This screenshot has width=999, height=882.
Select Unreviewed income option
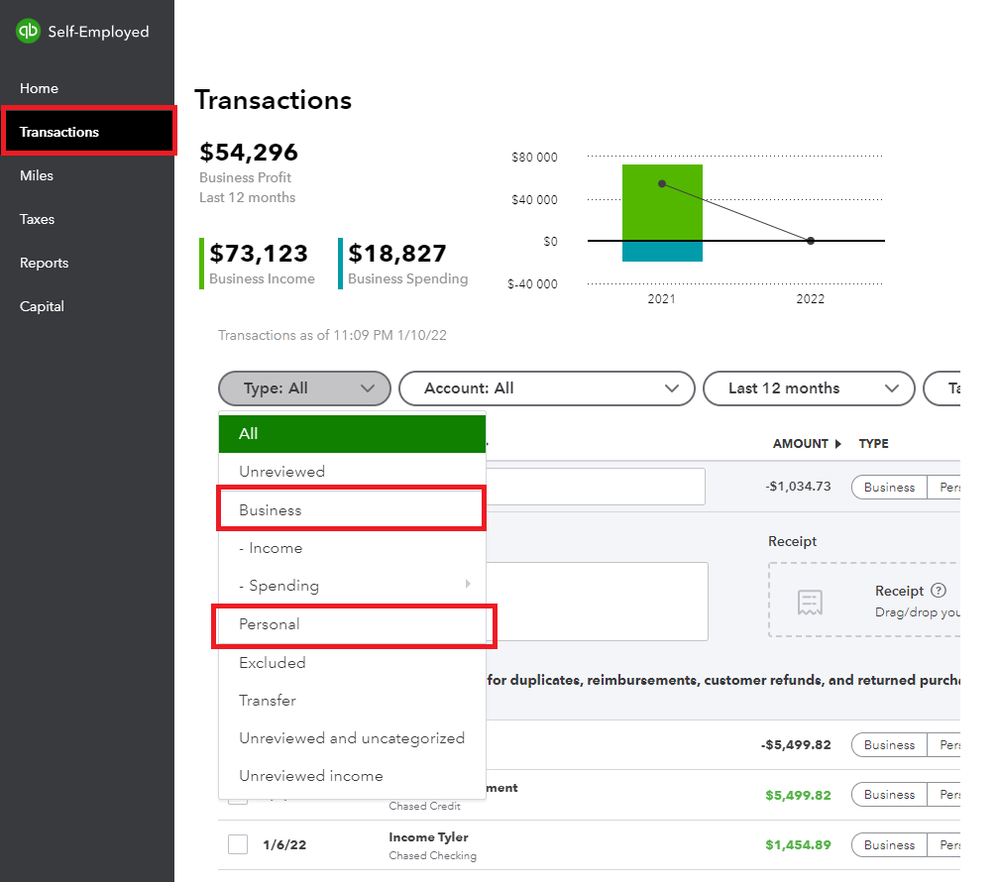pyautogui.click(x=352, y=776)
